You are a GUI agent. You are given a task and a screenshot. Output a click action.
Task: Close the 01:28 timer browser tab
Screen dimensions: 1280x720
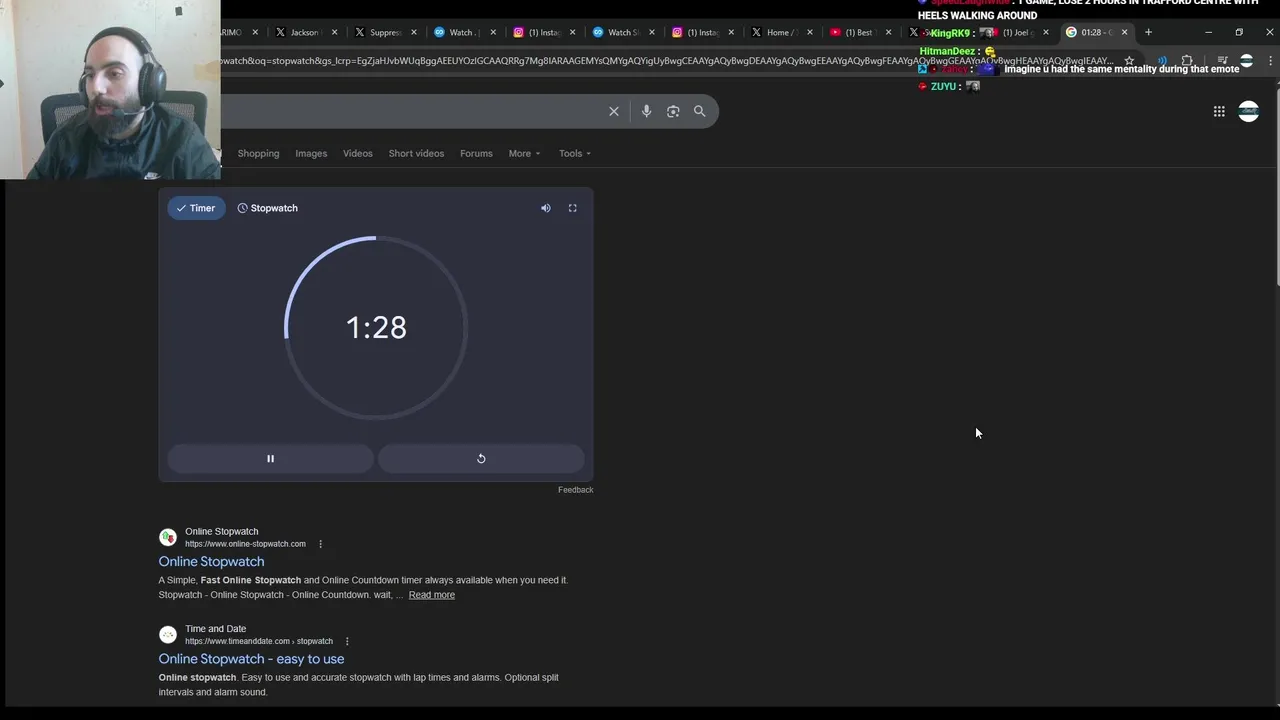tap(1124, 32)
